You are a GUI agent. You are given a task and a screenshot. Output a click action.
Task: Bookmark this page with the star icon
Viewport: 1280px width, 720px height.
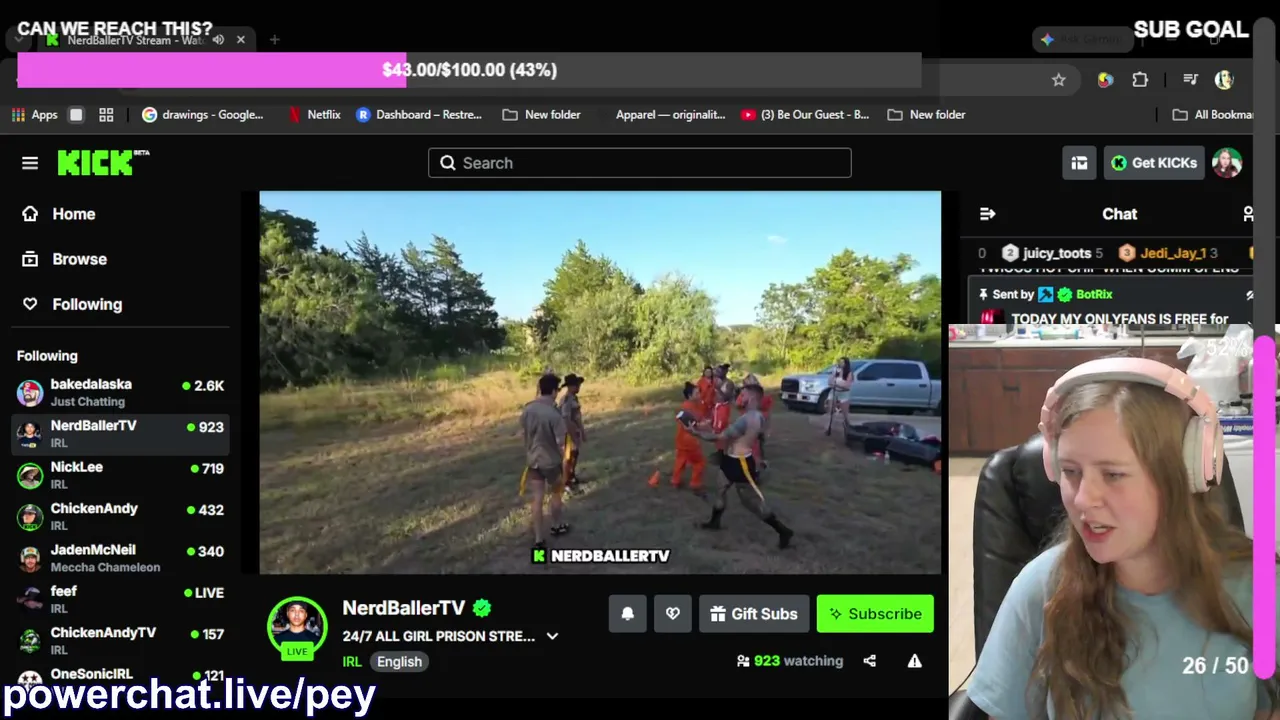coord(1059,80)
